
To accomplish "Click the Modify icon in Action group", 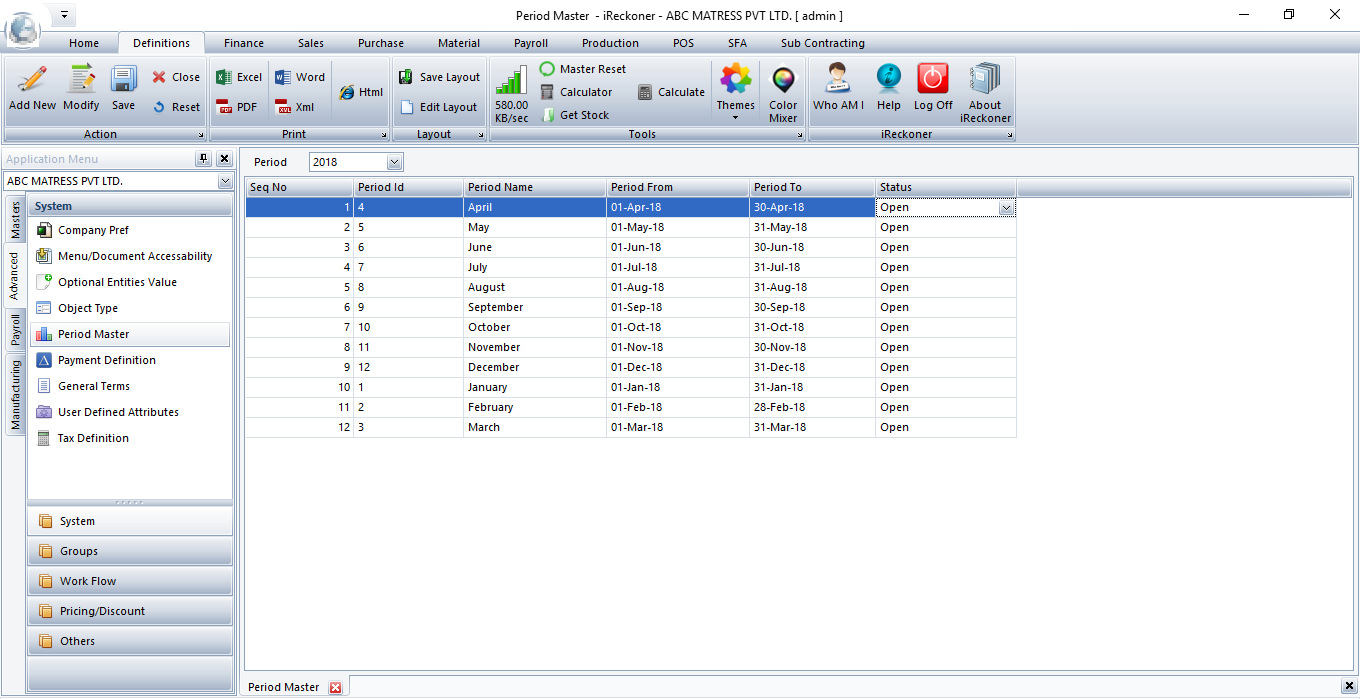I will [81, 87].
